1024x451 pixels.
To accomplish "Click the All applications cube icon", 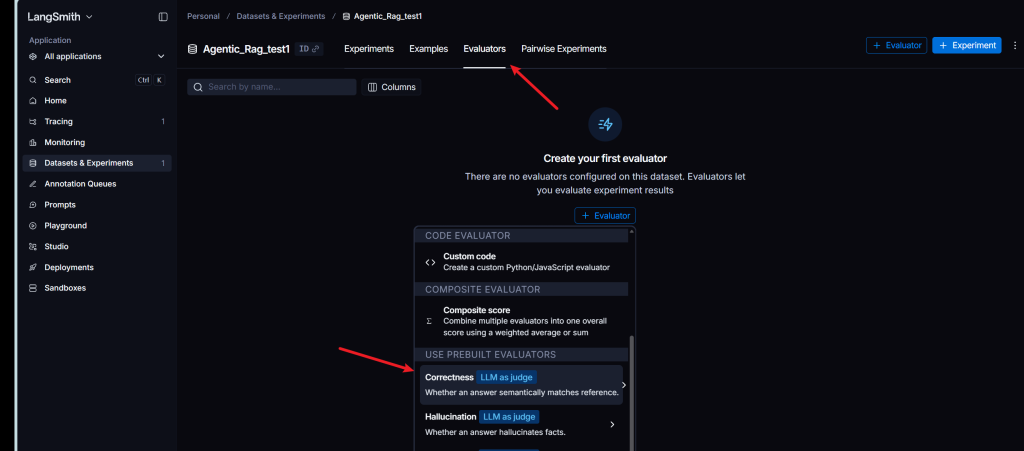I will [33, 57].
